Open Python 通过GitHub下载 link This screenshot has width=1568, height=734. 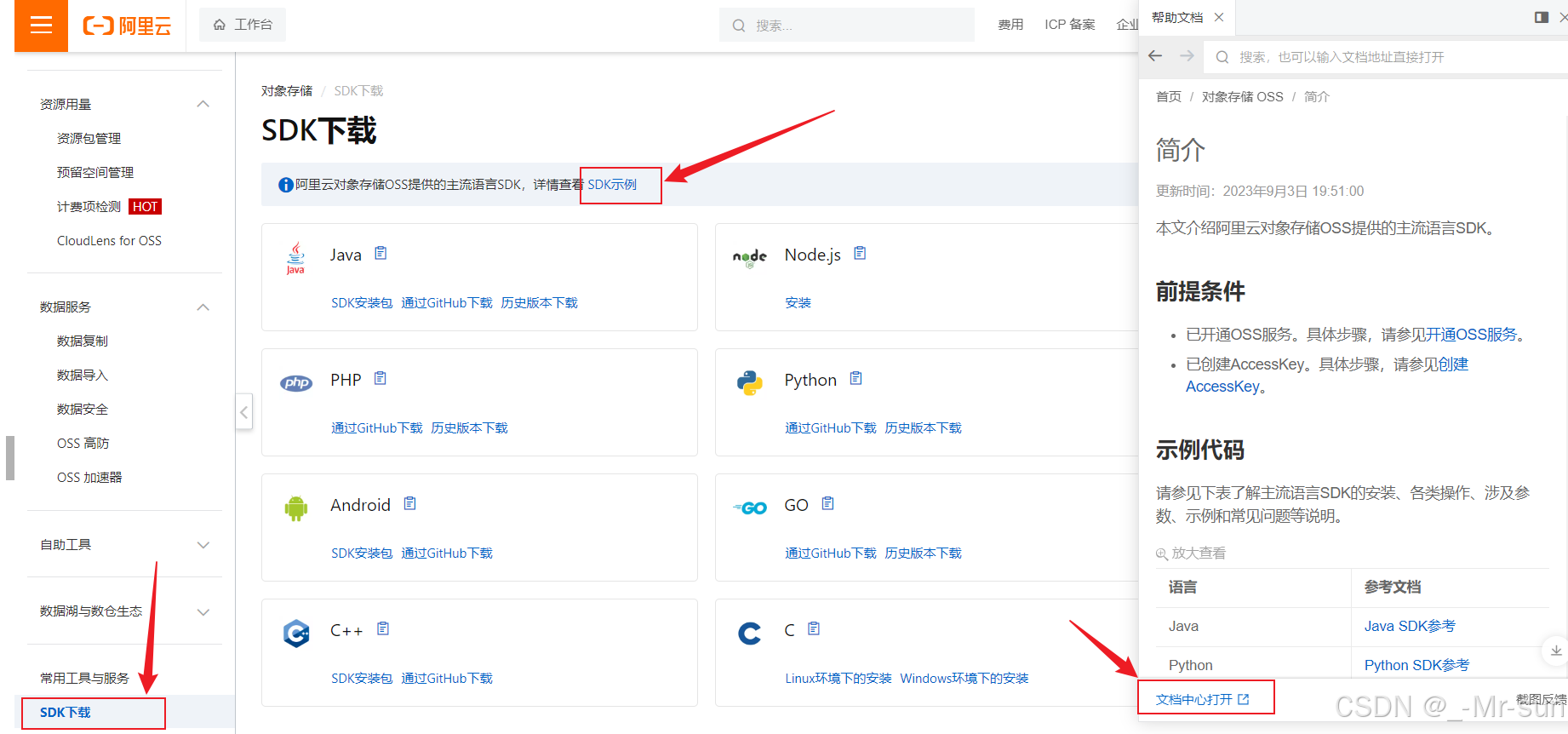coord(830,428)
